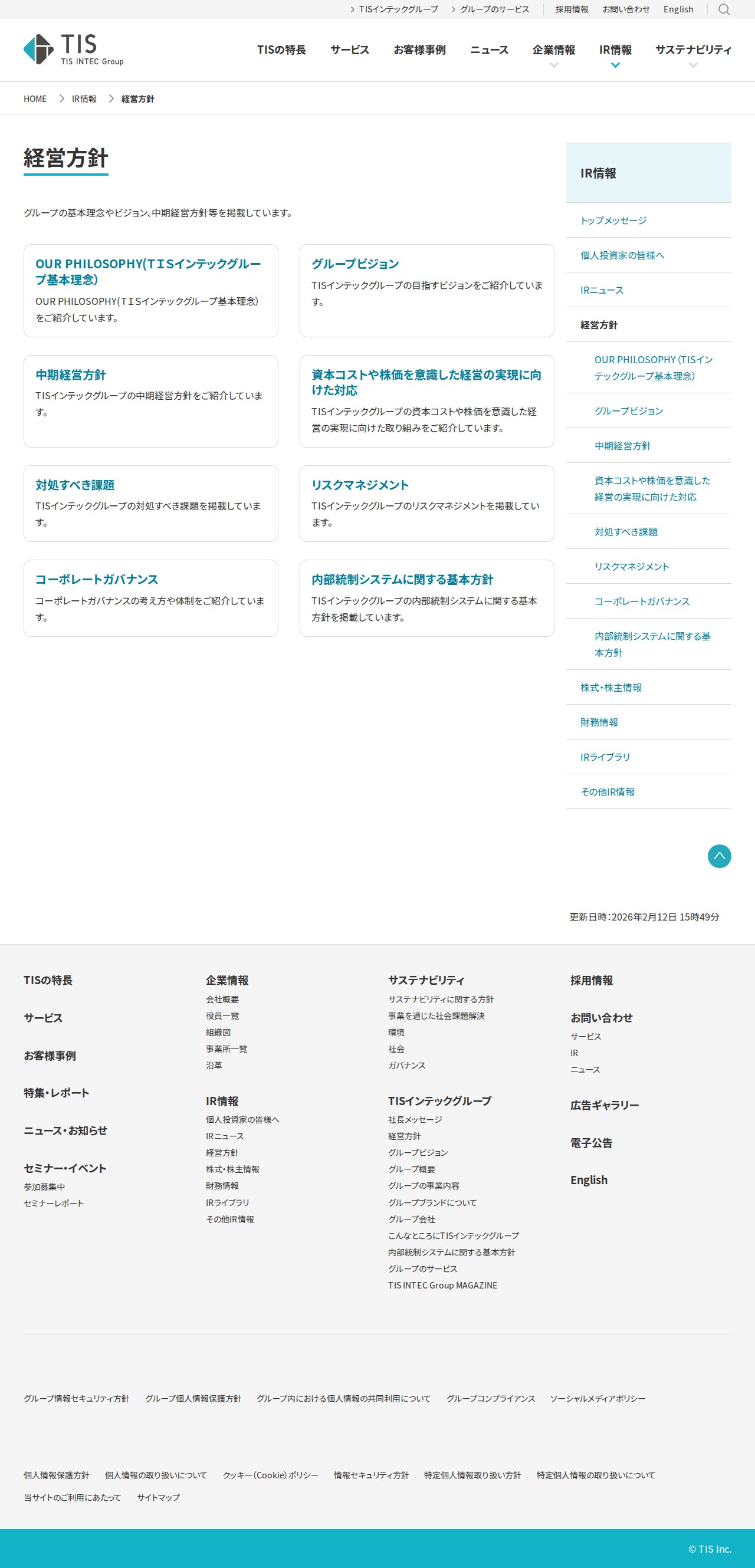
Task: Open 財務情報 in sidebar
Action: (648, 722)
